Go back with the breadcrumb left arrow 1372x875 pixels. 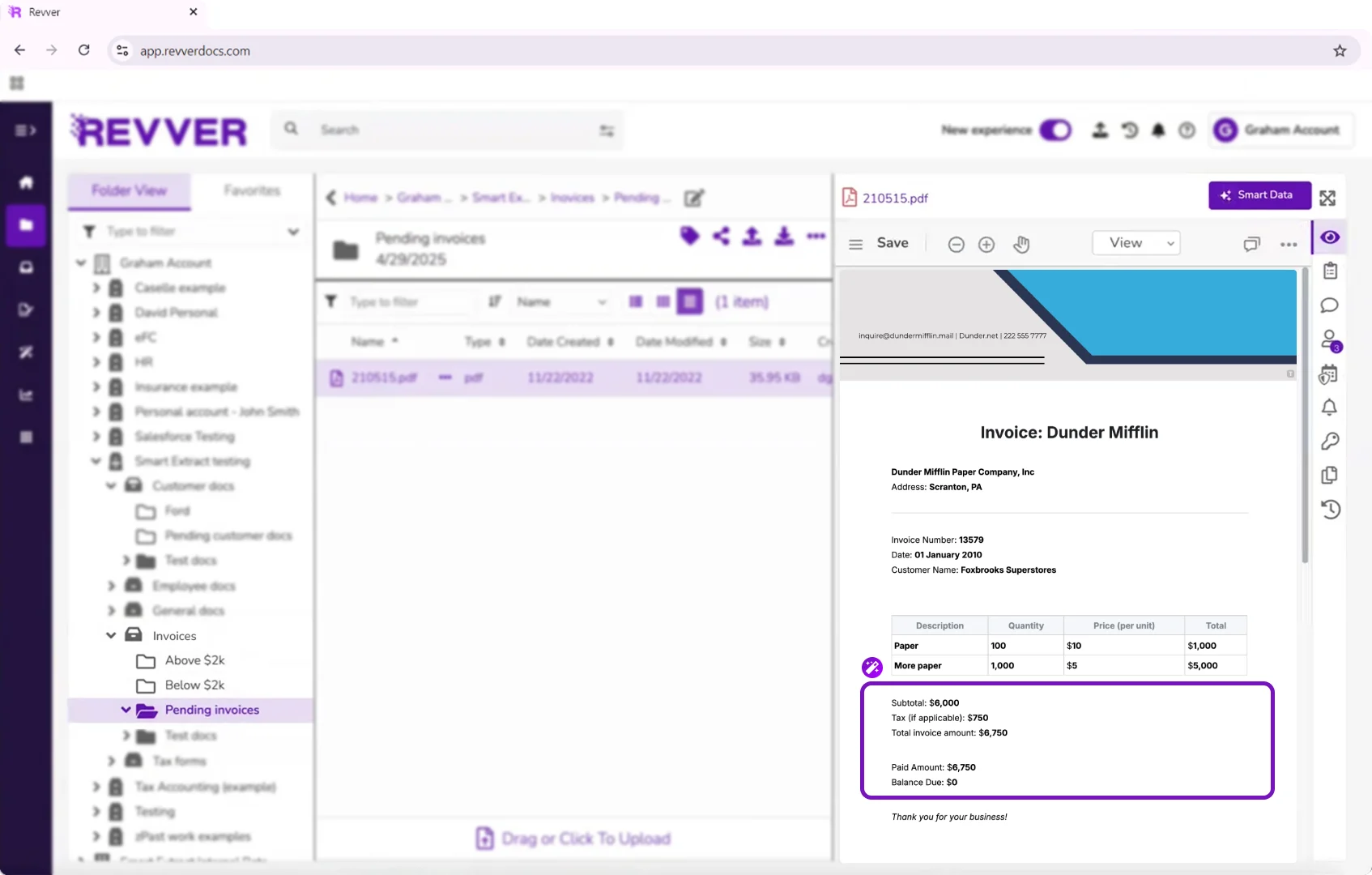point(330,198)
